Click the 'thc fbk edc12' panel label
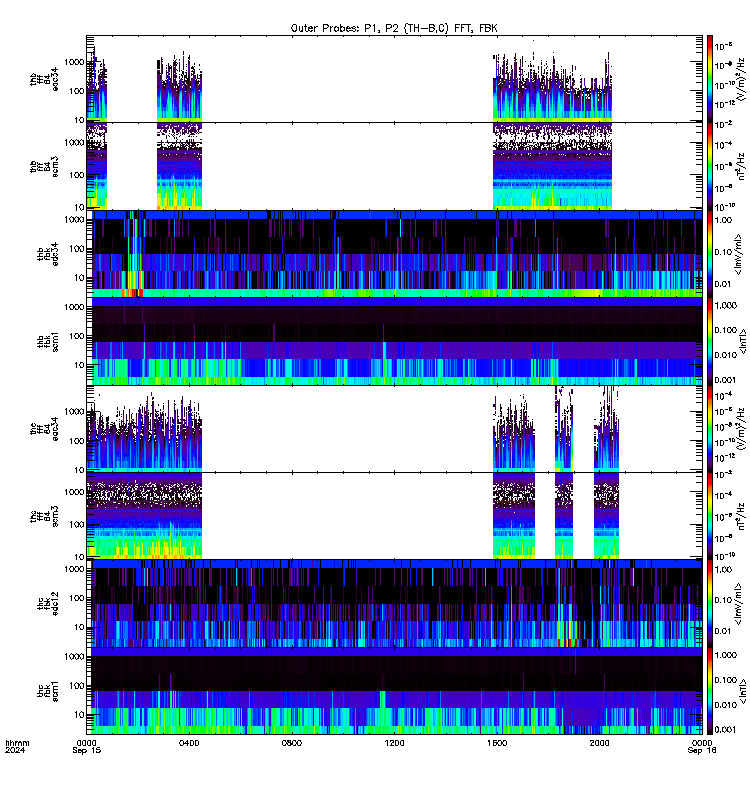The height and width of the screenshot is (800, 750). 47,604
